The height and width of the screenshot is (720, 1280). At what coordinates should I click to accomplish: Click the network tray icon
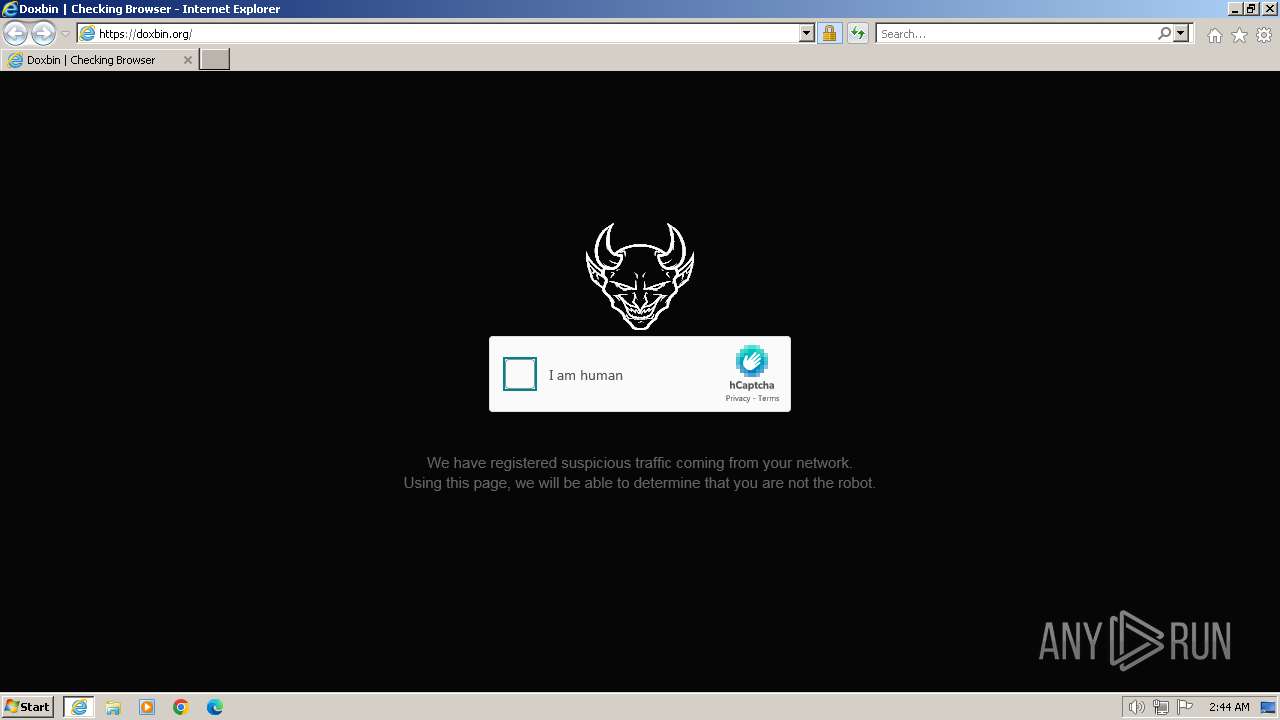(1161, 707)
